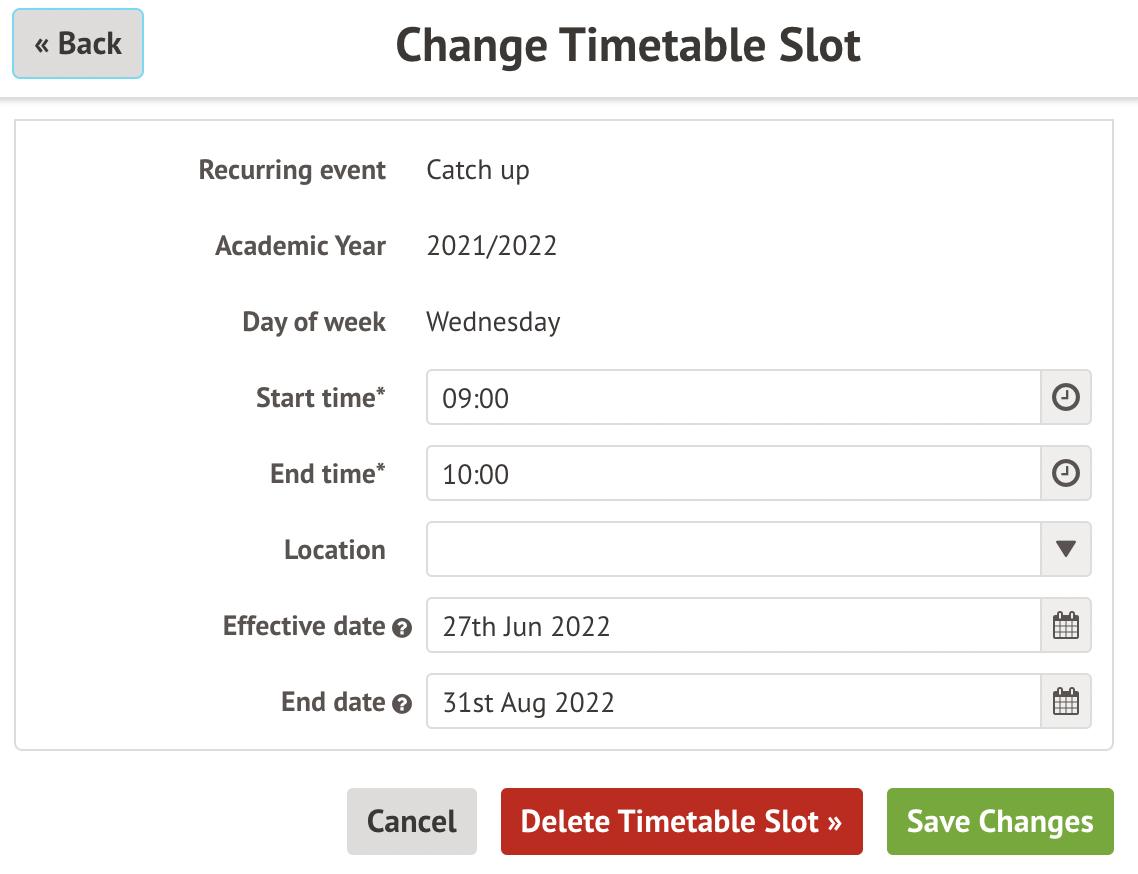This screenshot has width=1138, height=874.
Task: Save changes to the timetable slot
Action: click(x=999, y=822)
